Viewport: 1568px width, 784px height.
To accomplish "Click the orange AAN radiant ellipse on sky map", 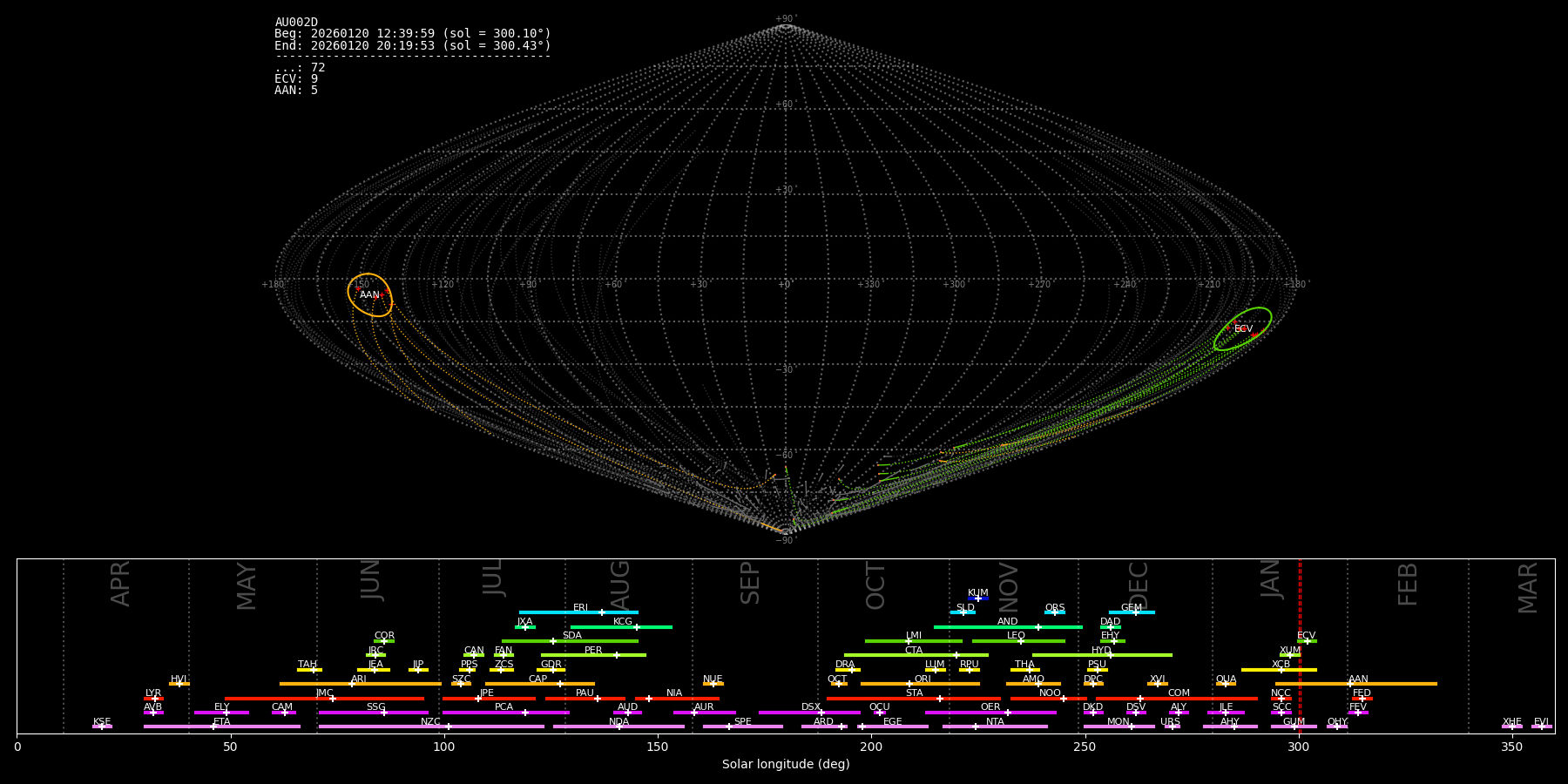I will coord(370,295).
